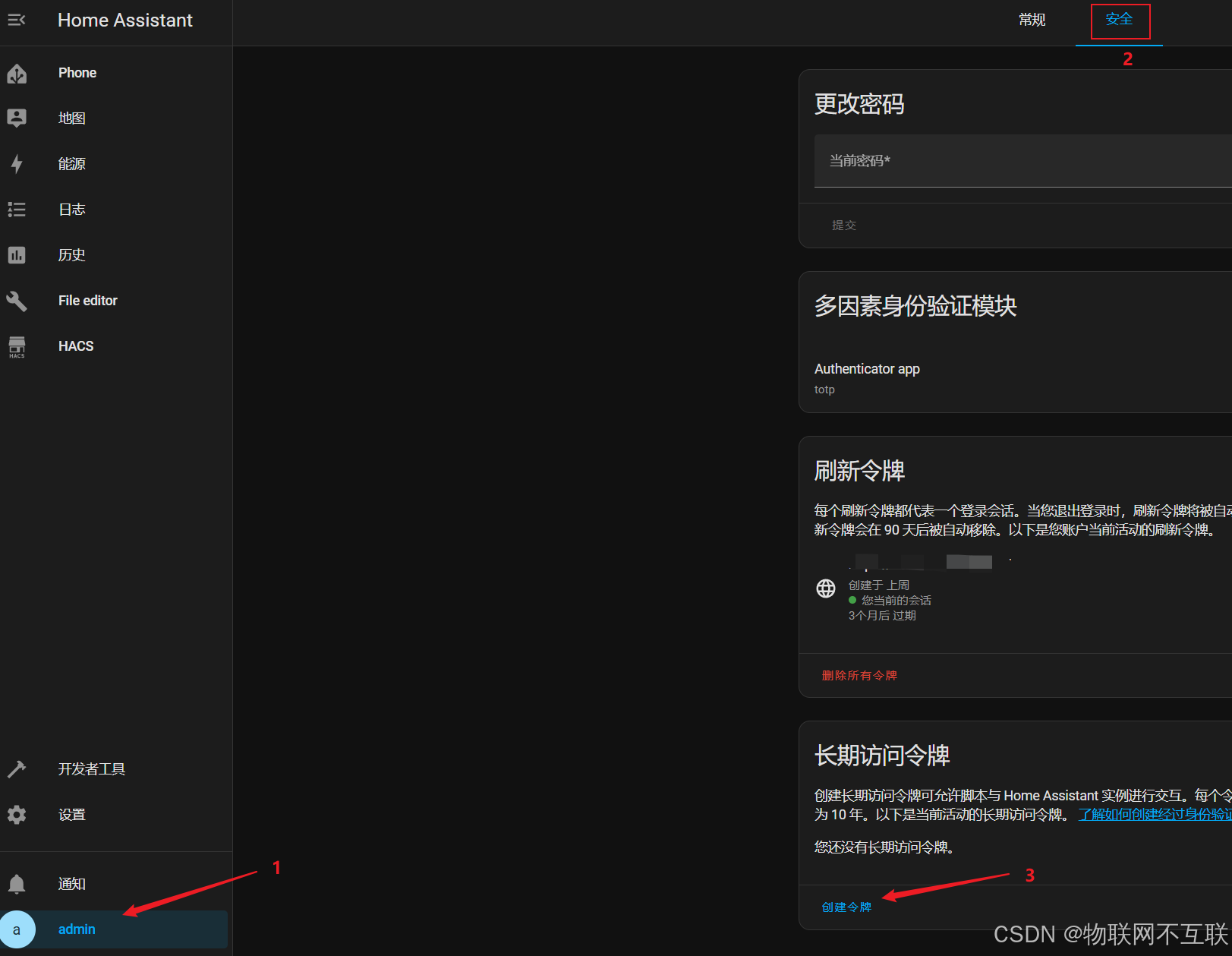Click the energy lightning bolt icon

17,164
